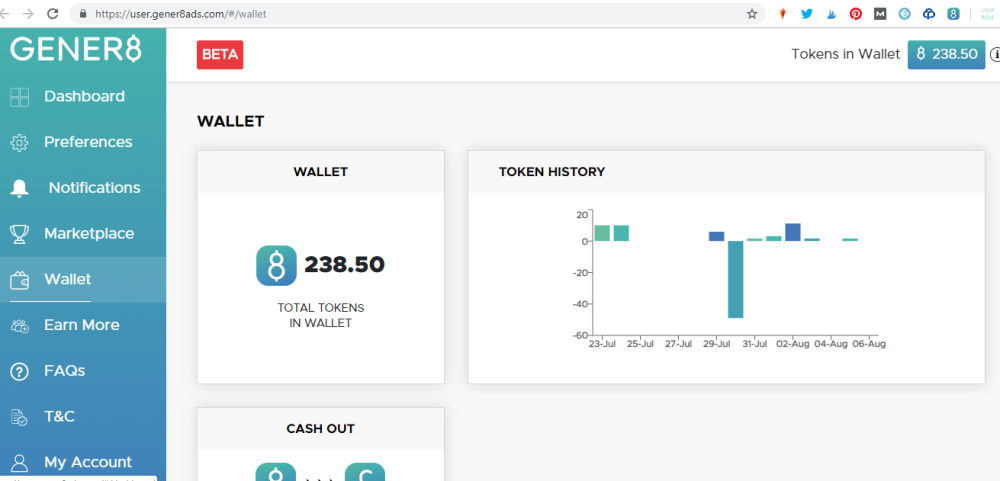Viewport: 1000px width, 481px height.
Task: Open the T&C link in the sidebar
Action: 59,417
